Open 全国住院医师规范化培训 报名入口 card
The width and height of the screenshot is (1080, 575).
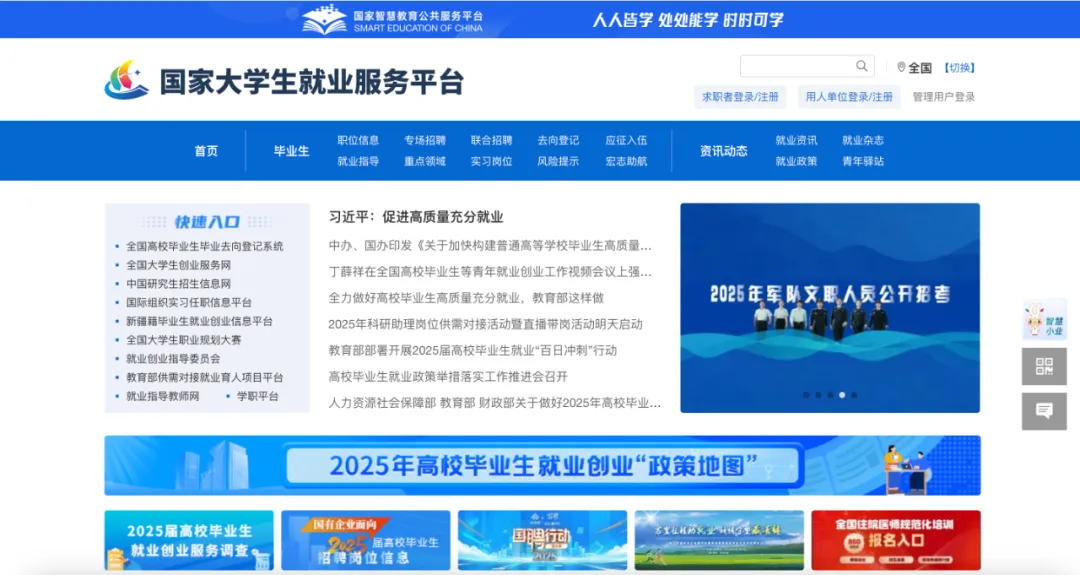896,541
